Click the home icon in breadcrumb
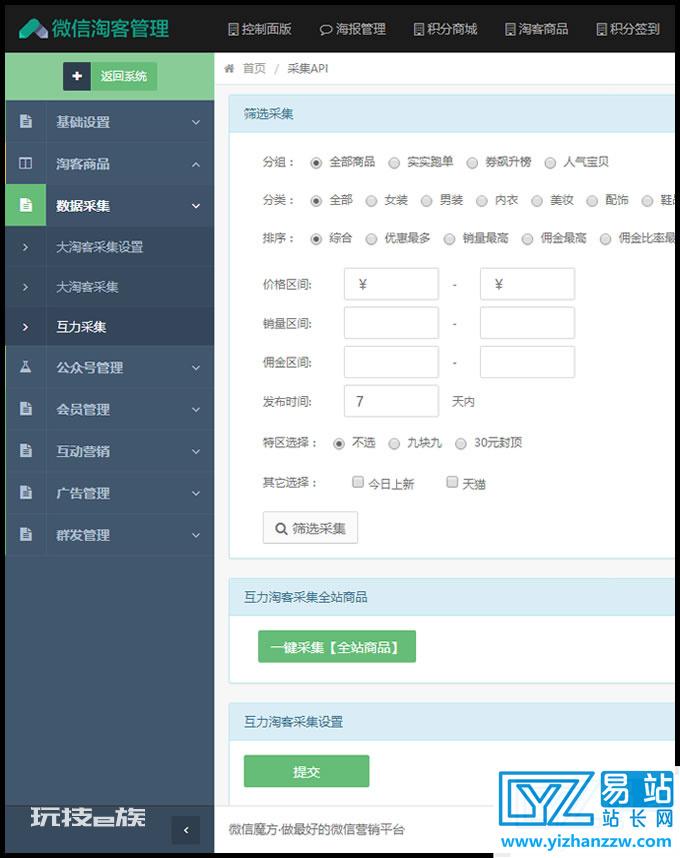The width and height of the screenshot is (680, 858). [229, 68]
